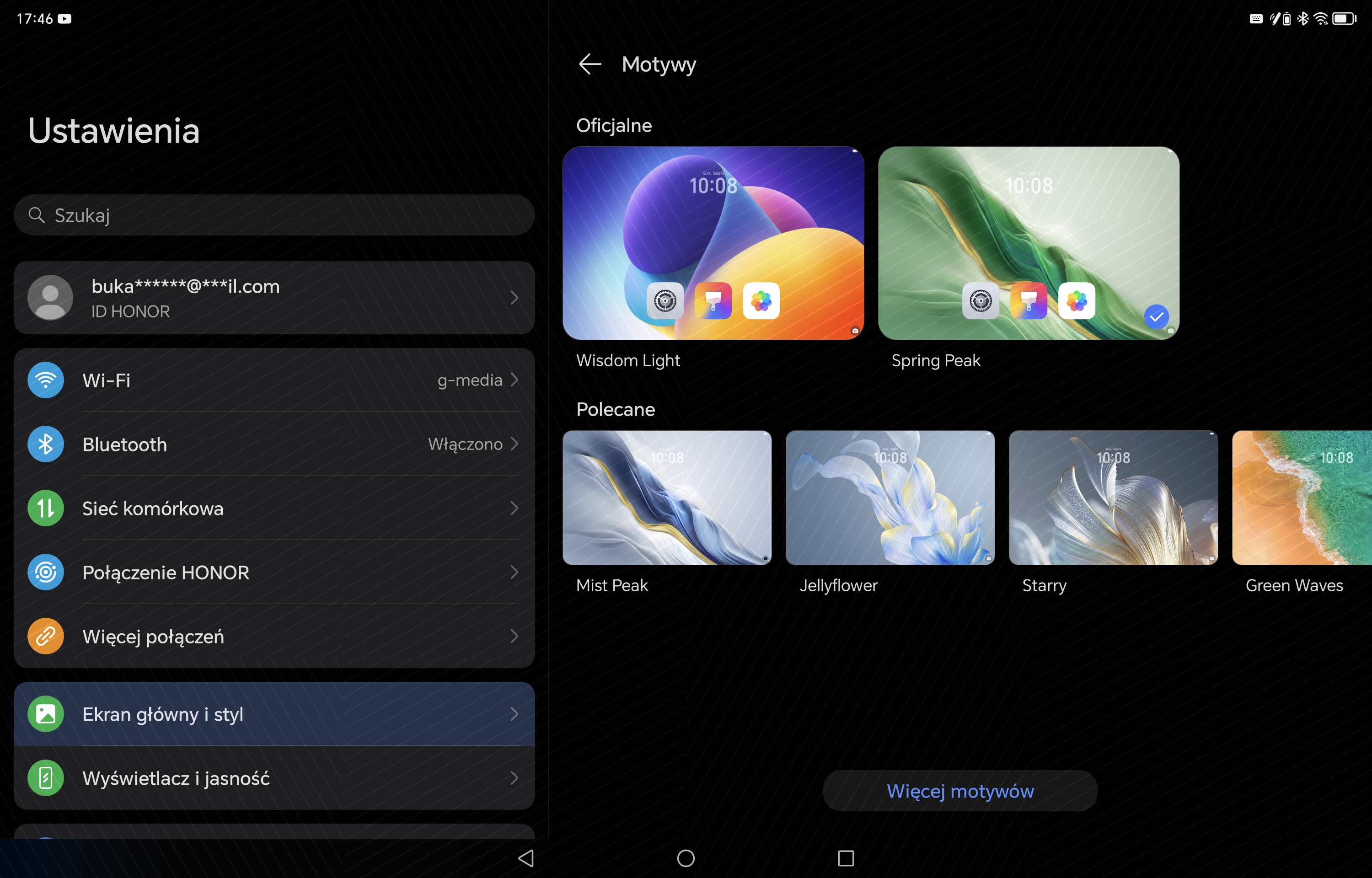
Task: Open Sieć komórkowa chevron arrow
Action: [514, 508]
